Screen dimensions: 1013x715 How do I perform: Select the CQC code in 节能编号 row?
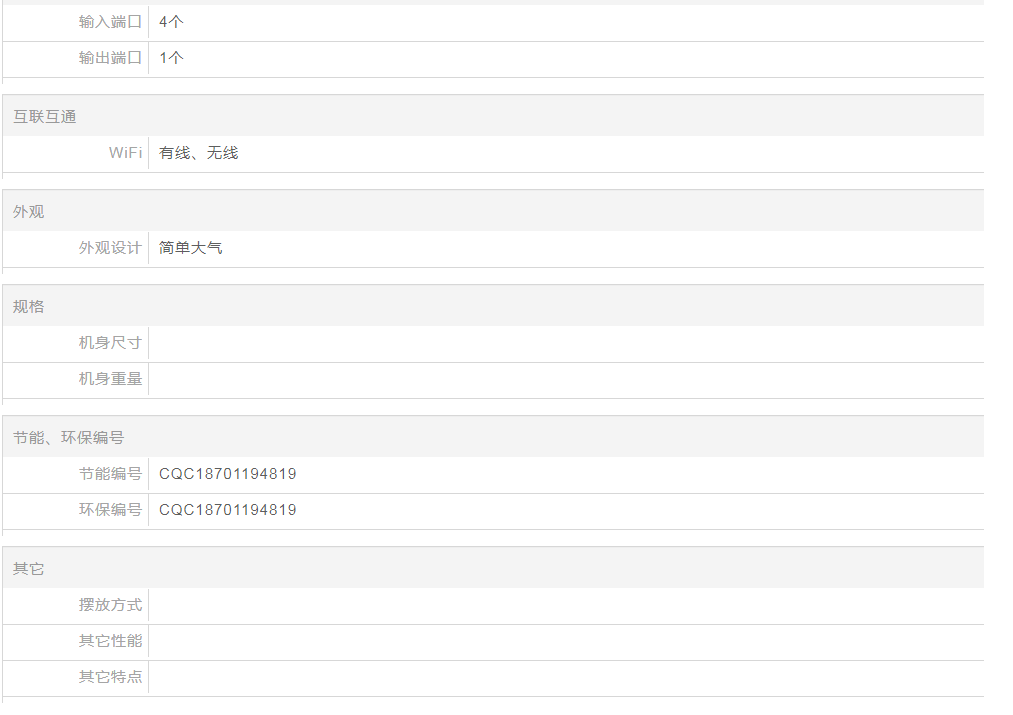(227, 474)
